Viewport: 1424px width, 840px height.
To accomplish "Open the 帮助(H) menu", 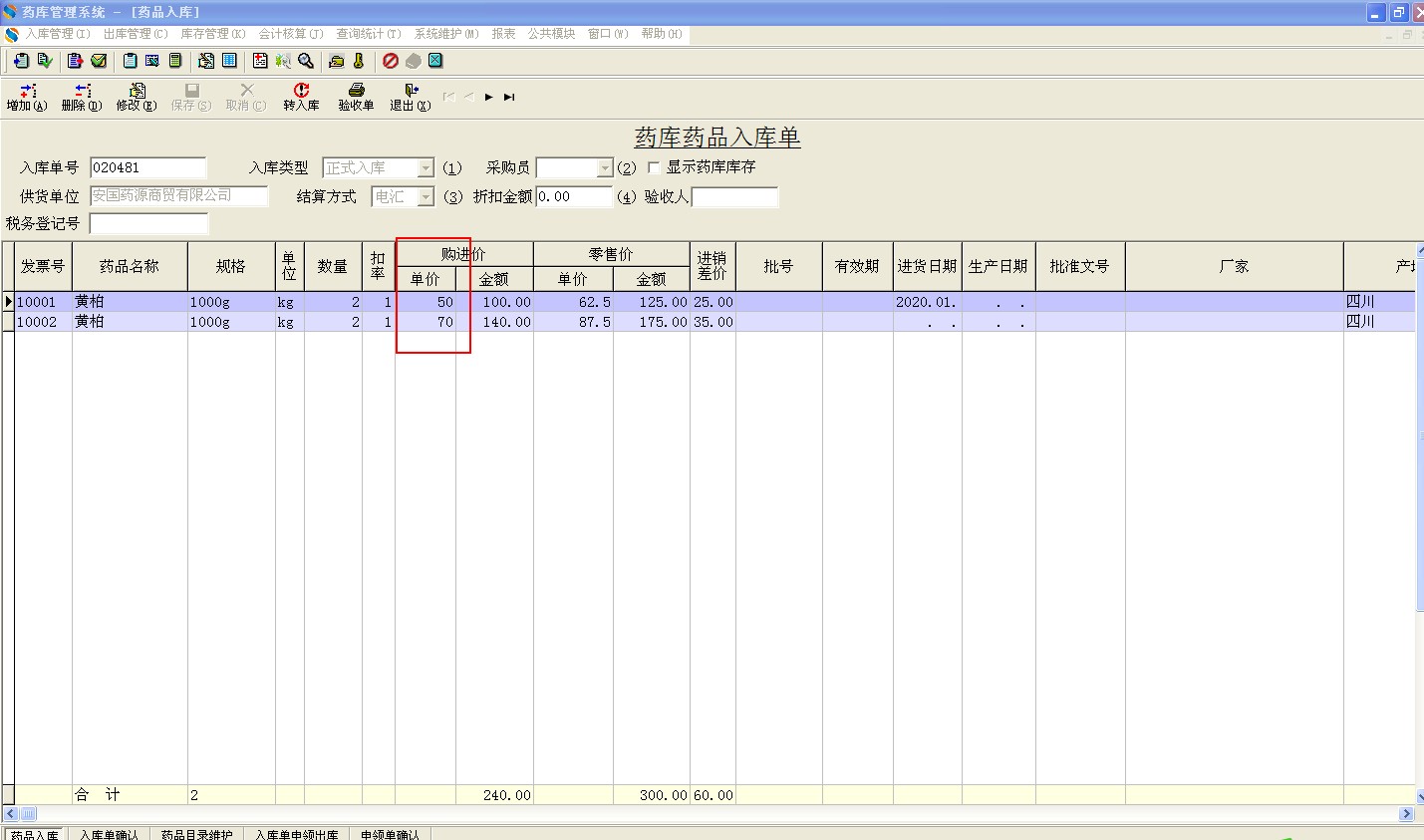I will pos(662,34).
